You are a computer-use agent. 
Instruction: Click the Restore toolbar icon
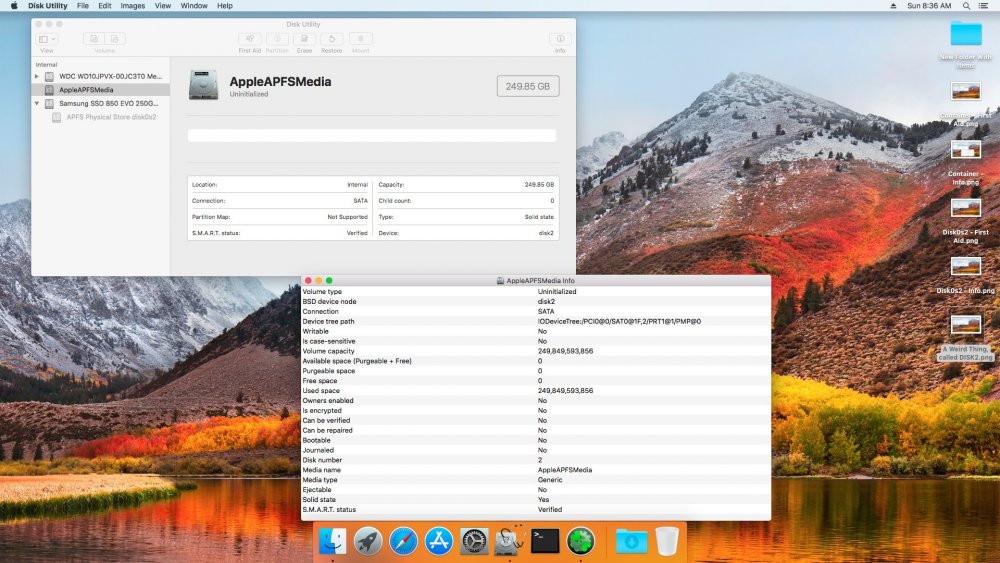pyautogui.click(x=332, y=39)
